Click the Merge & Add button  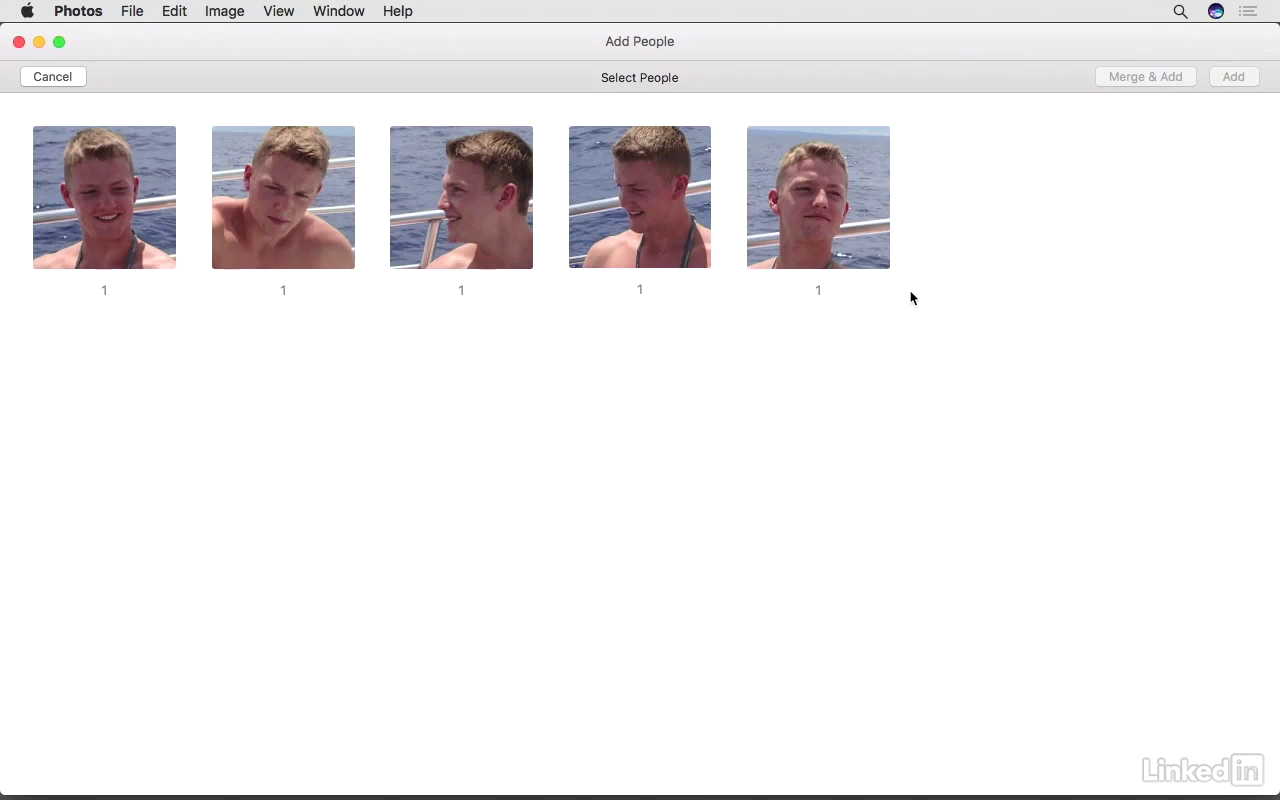(x=1145, y=77)
